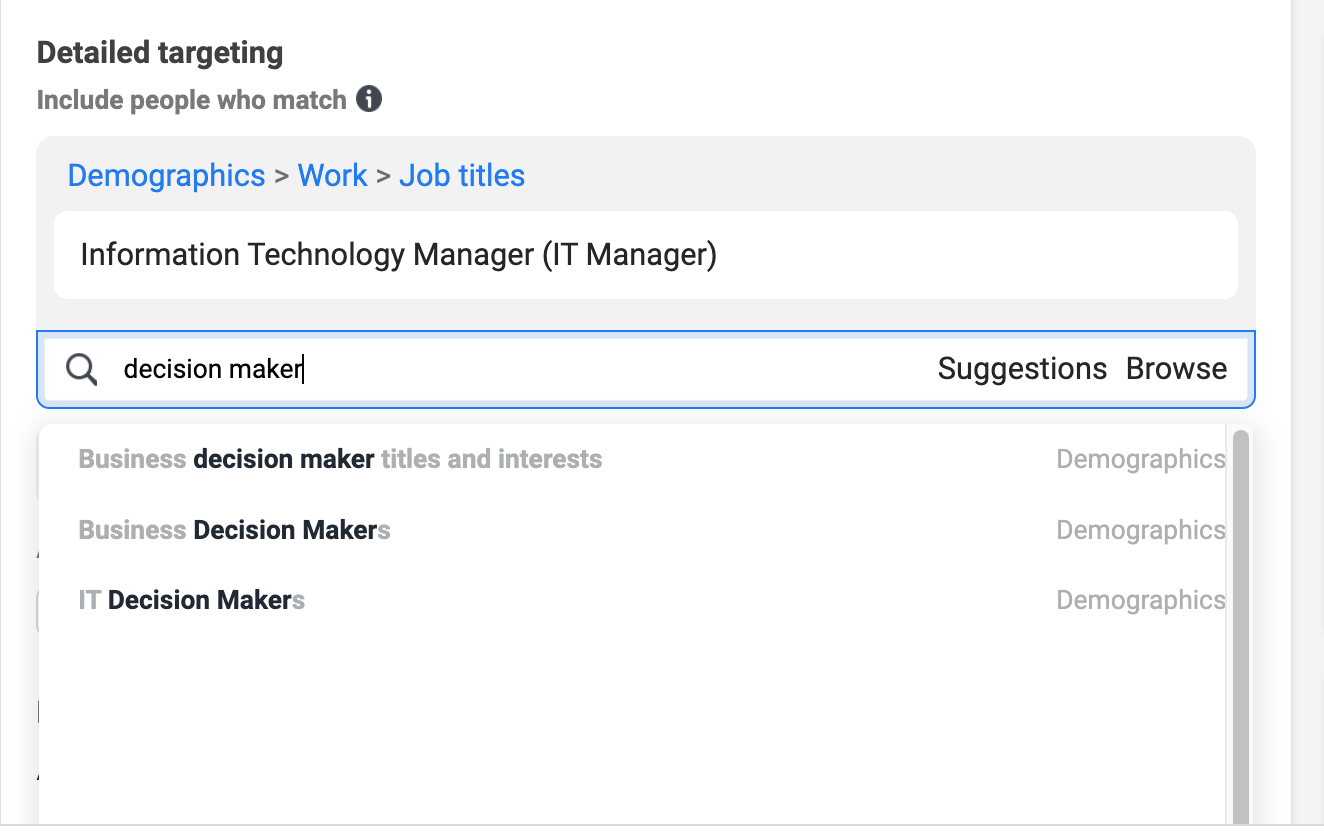The width and height of the screenshot is (1324, 838).
Task: Click the info icon beside Include people who match
Action: pyautogui.click(x=369, y=100)
